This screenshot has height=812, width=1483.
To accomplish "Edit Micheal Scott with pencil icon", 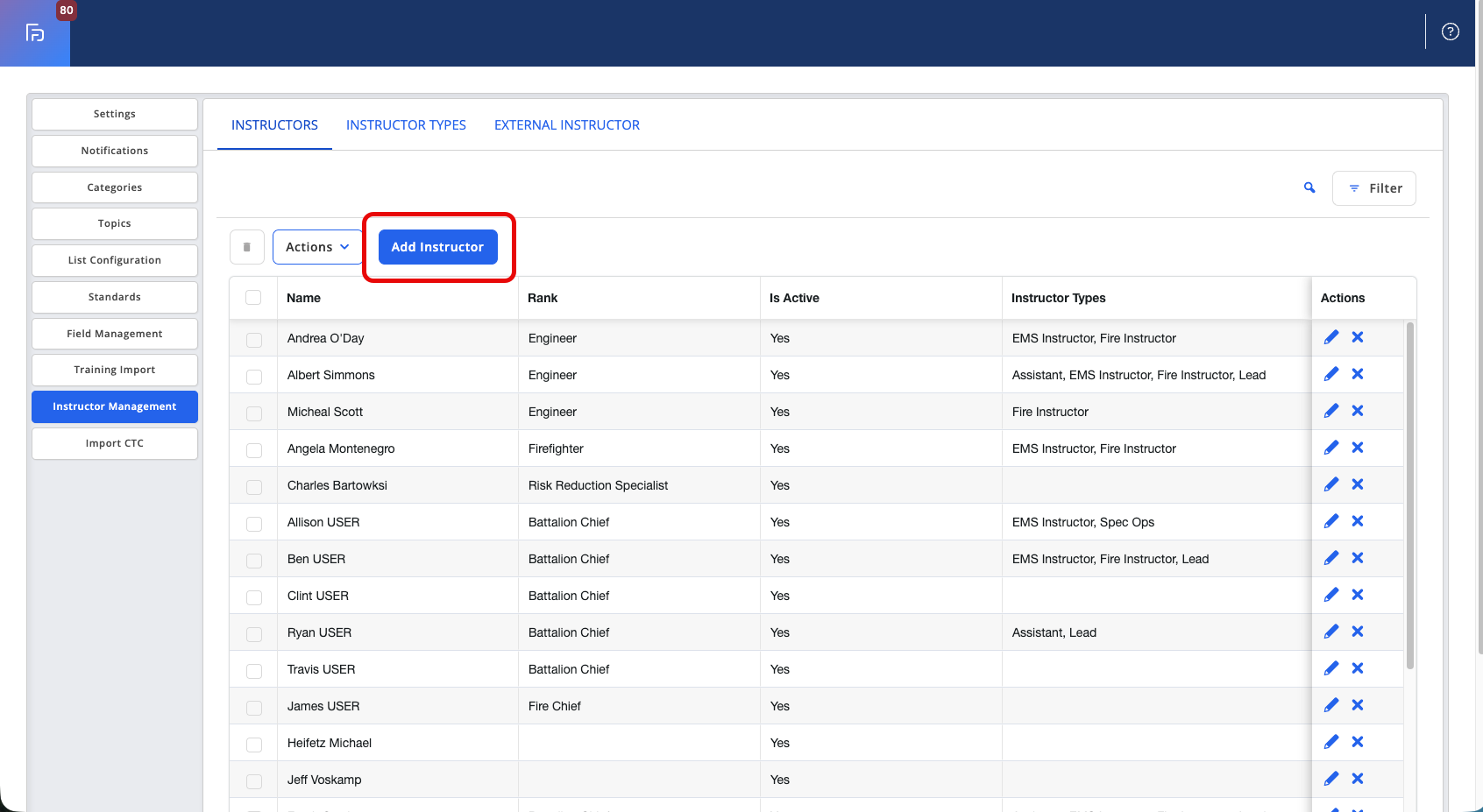I will pyautogui.click(x=1331, y=411).
